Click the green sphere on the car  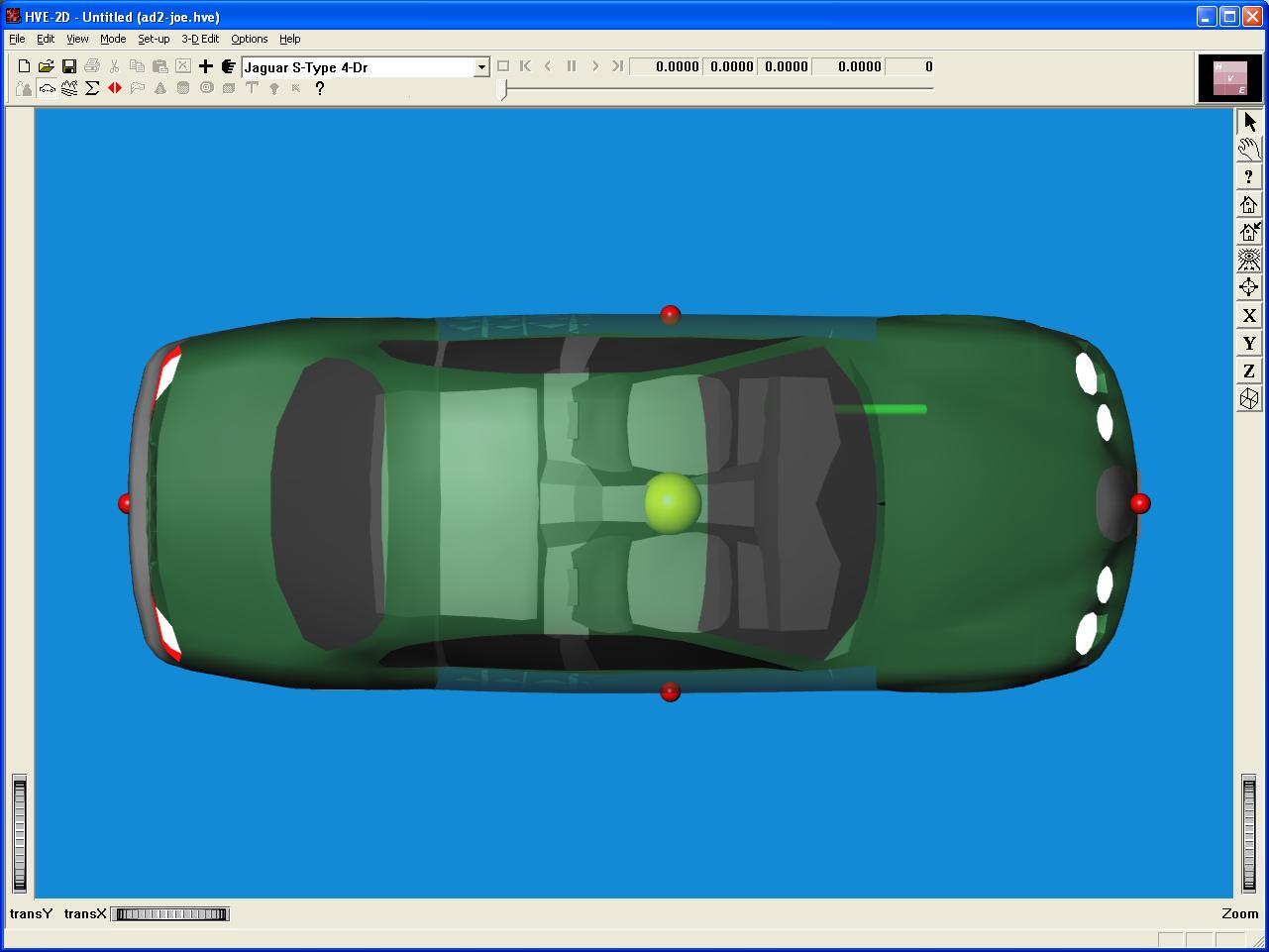[x=673, y=502]
